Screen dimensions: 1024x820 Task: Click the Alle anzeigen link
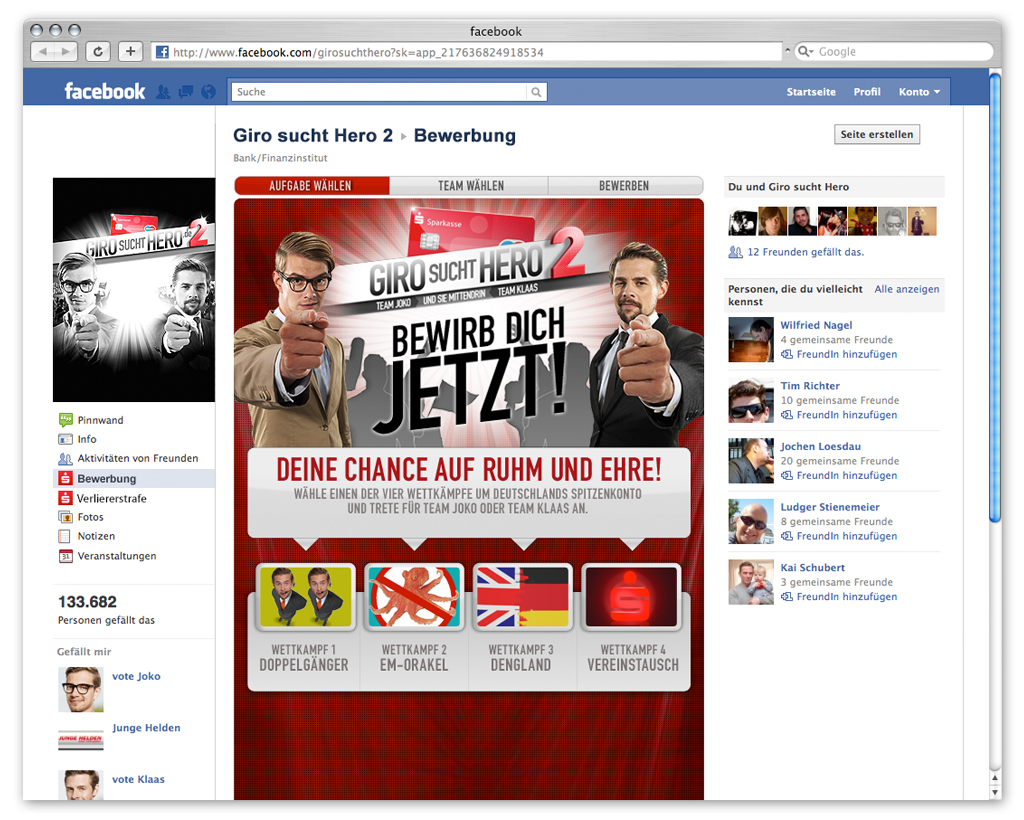point(906,289)
